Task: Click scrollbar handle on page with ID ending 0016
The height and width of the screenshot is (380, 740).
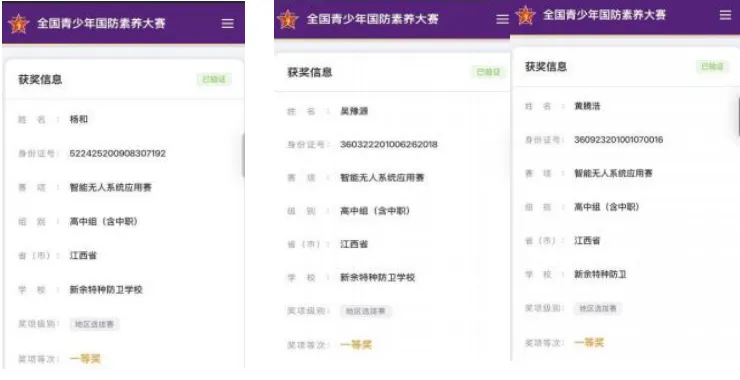Action: point(738,116)
